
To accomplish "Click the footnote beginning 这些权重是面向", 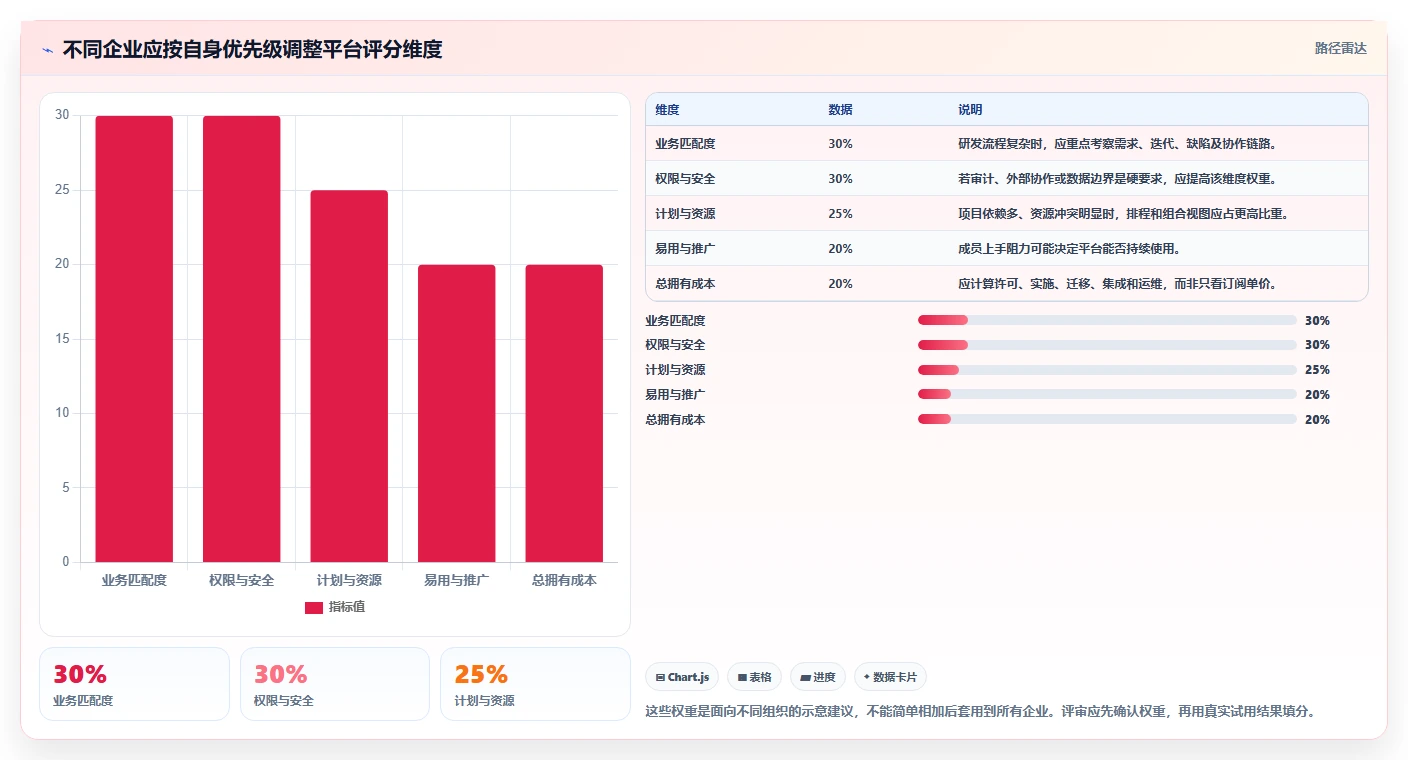I will click(x=980, y=712).
